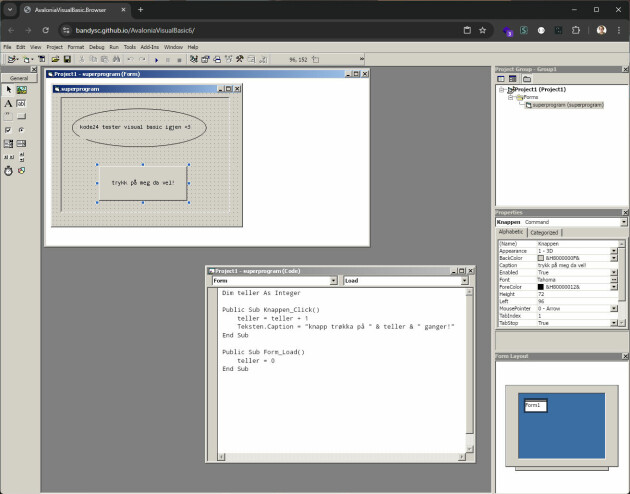Select the Shape tool in toolbox

tap(22, 171)
